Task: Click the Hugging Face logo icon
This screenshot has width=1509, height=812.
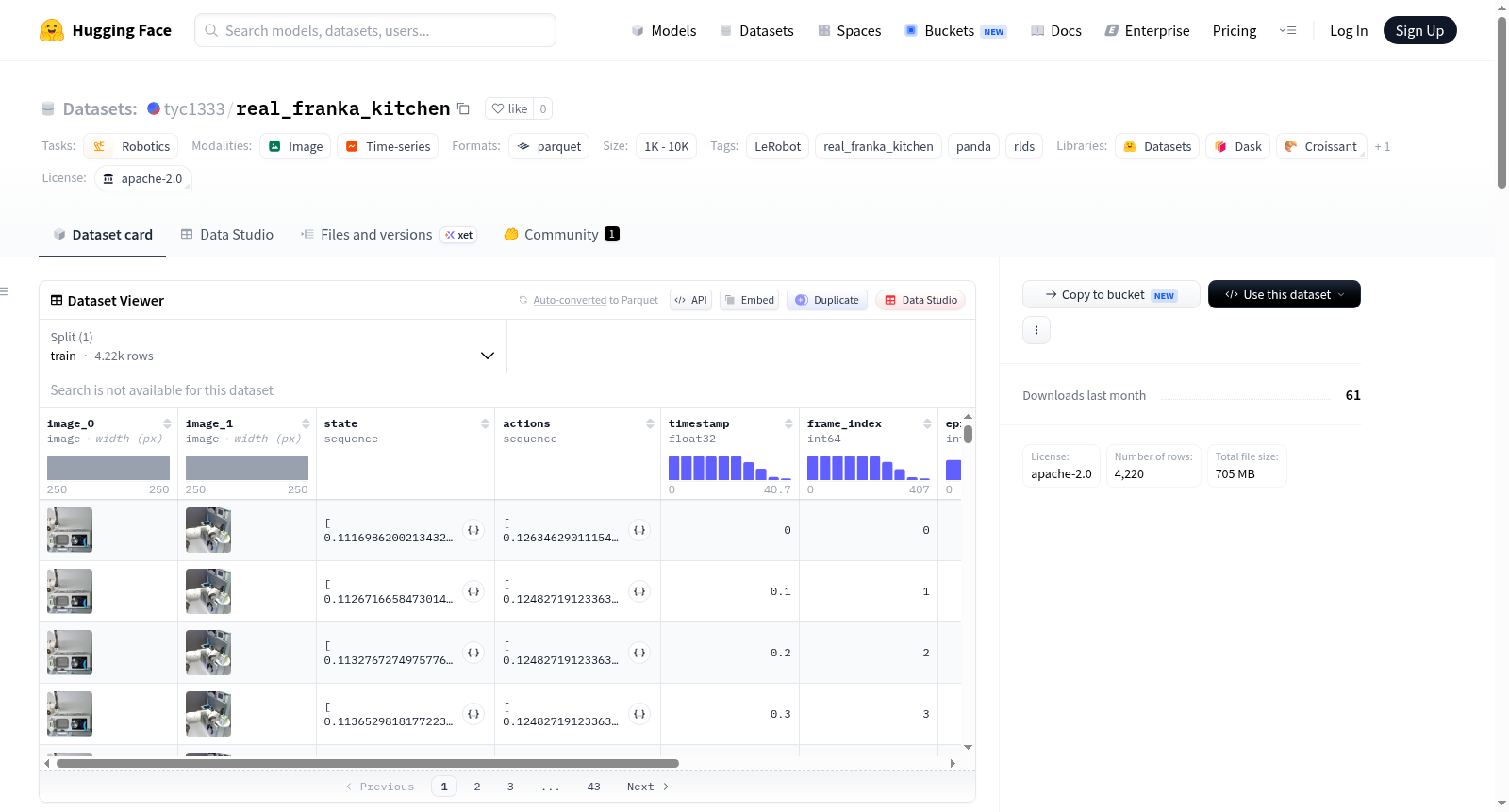Action: coord(52,30)
